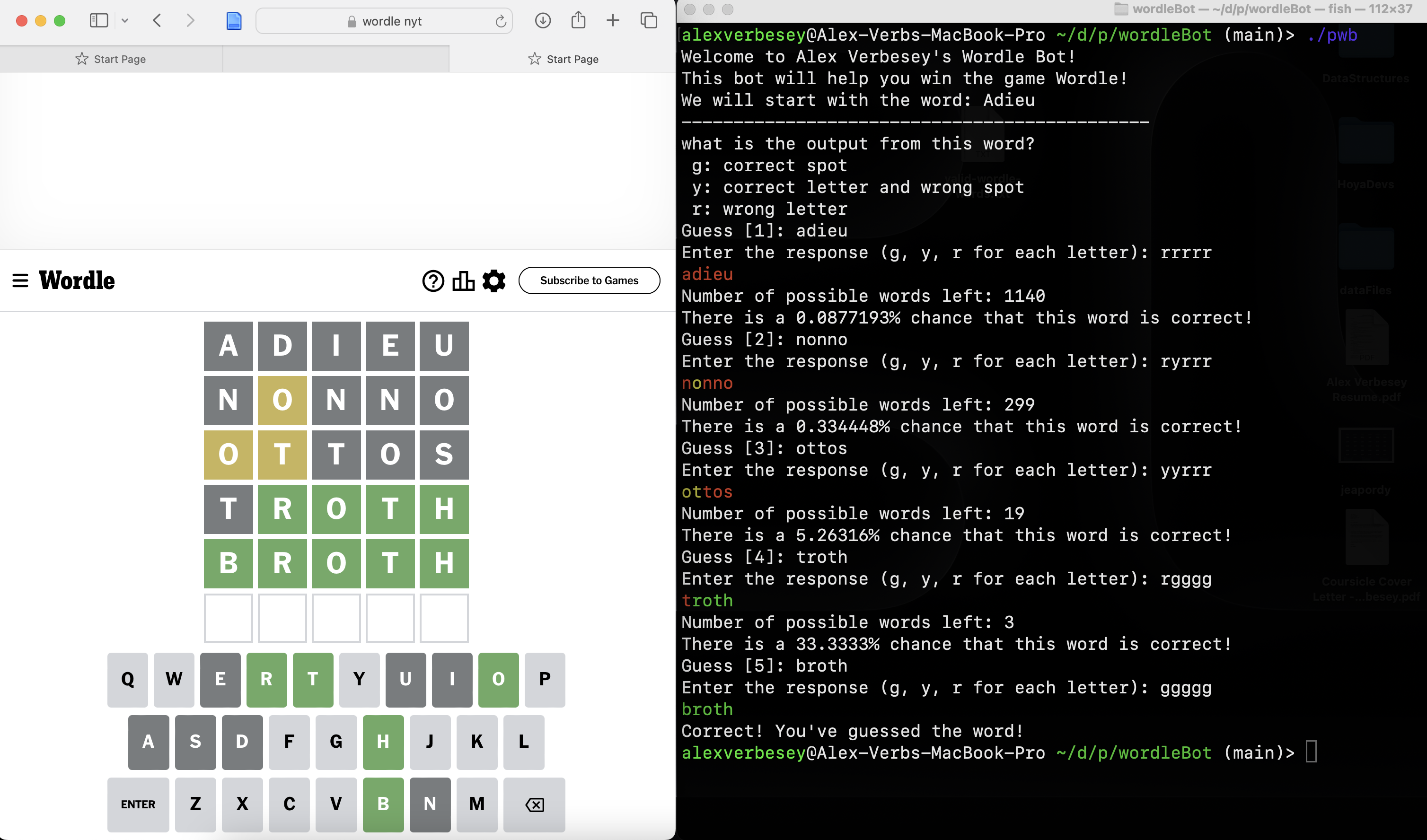
Task: Click the green B tile in BROTH row
Action: coord(228,563)
